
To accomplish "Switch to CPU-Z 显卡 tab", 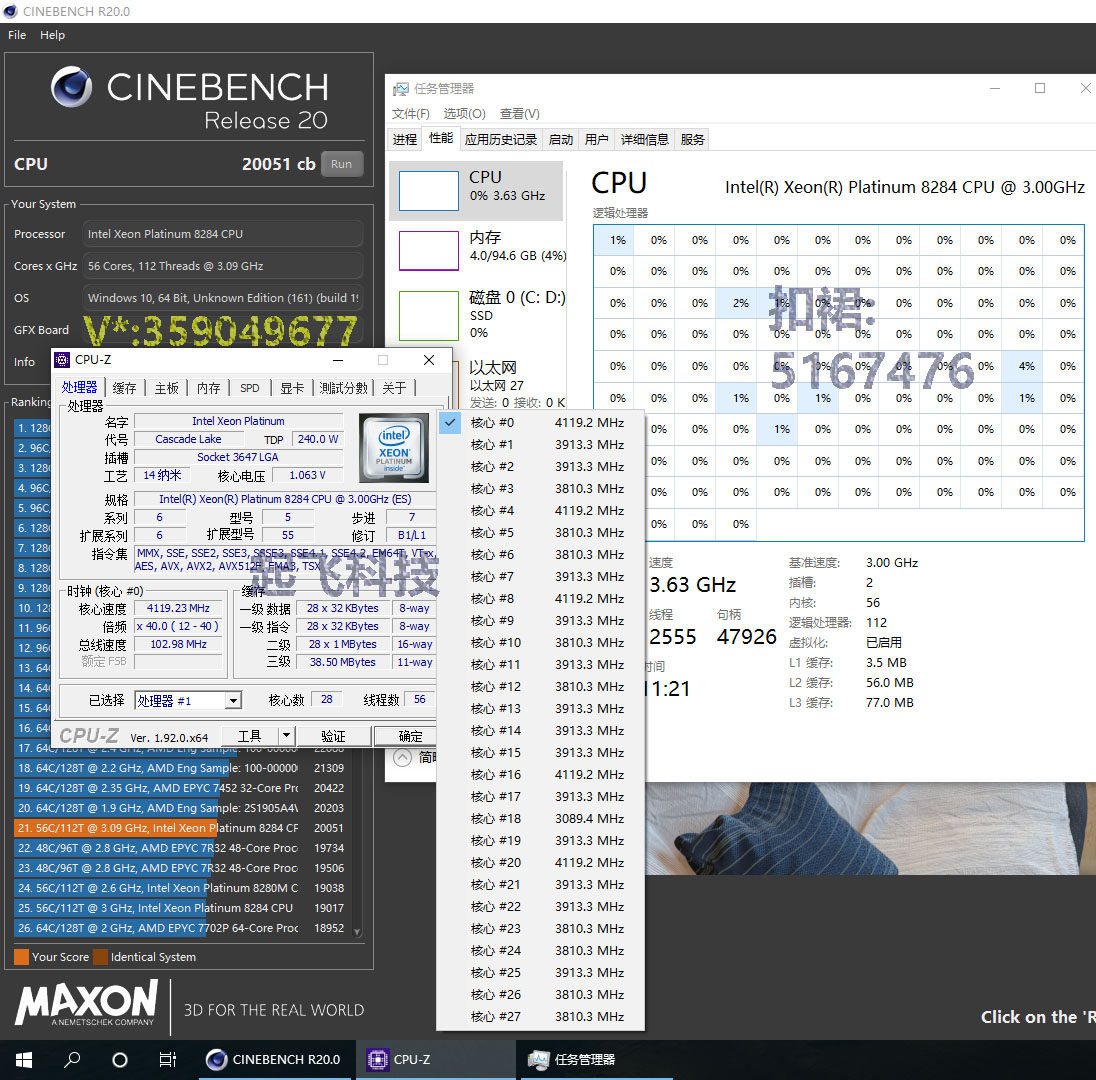I will click(x=291, y=388).
